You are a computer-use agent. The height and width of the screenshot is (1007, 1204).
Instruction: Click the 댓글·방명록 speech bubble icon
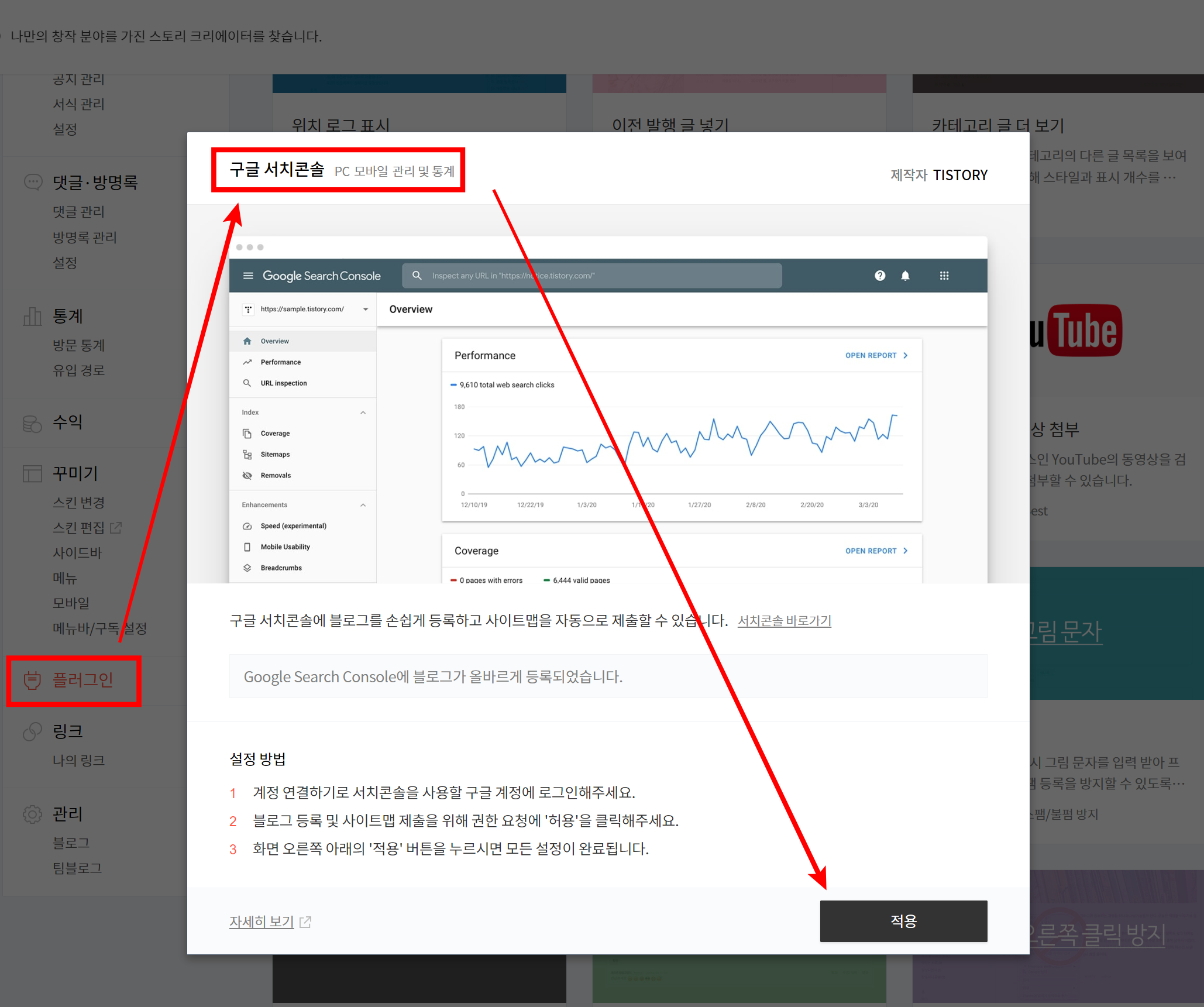click(32, 182)
